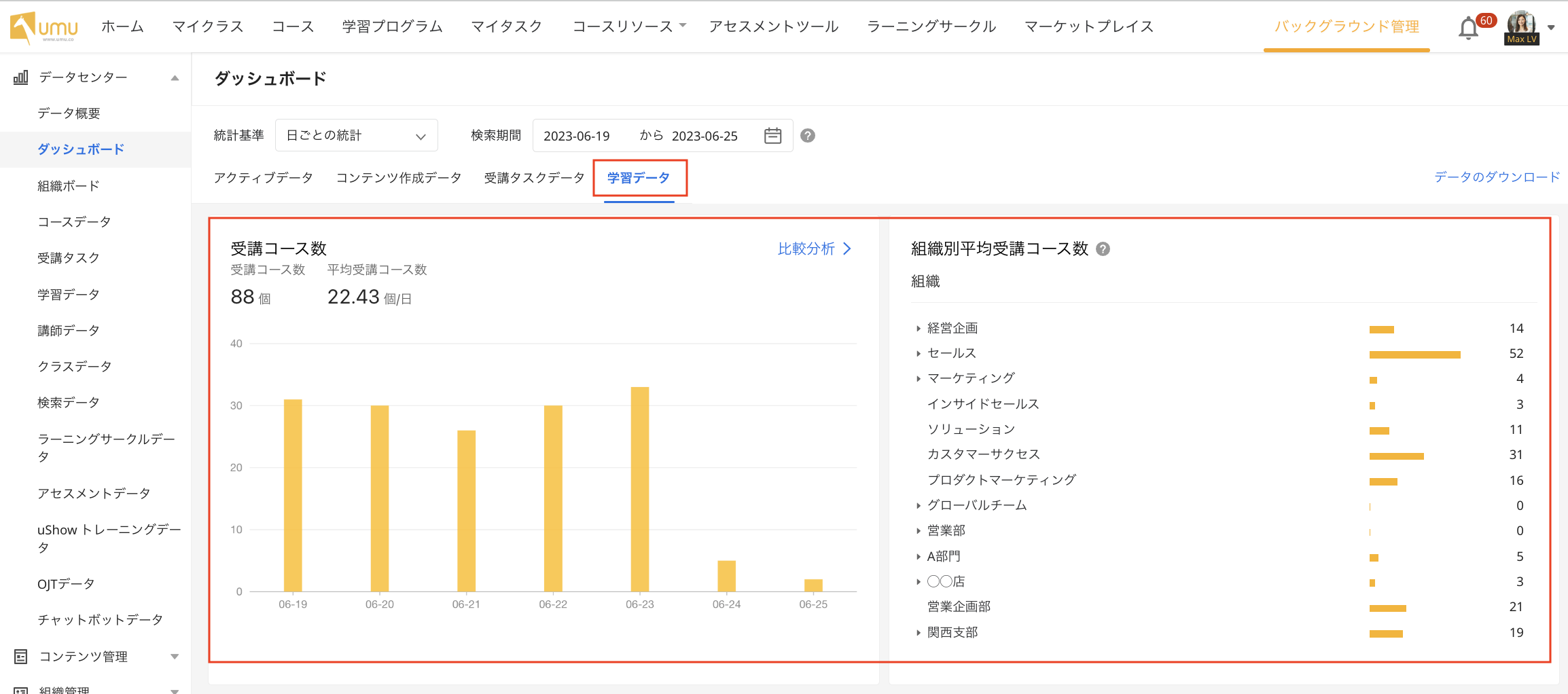Viewport: 1568px width, 694px height.
Task: Open the calendar icon for search period
Action: point(772,135)
